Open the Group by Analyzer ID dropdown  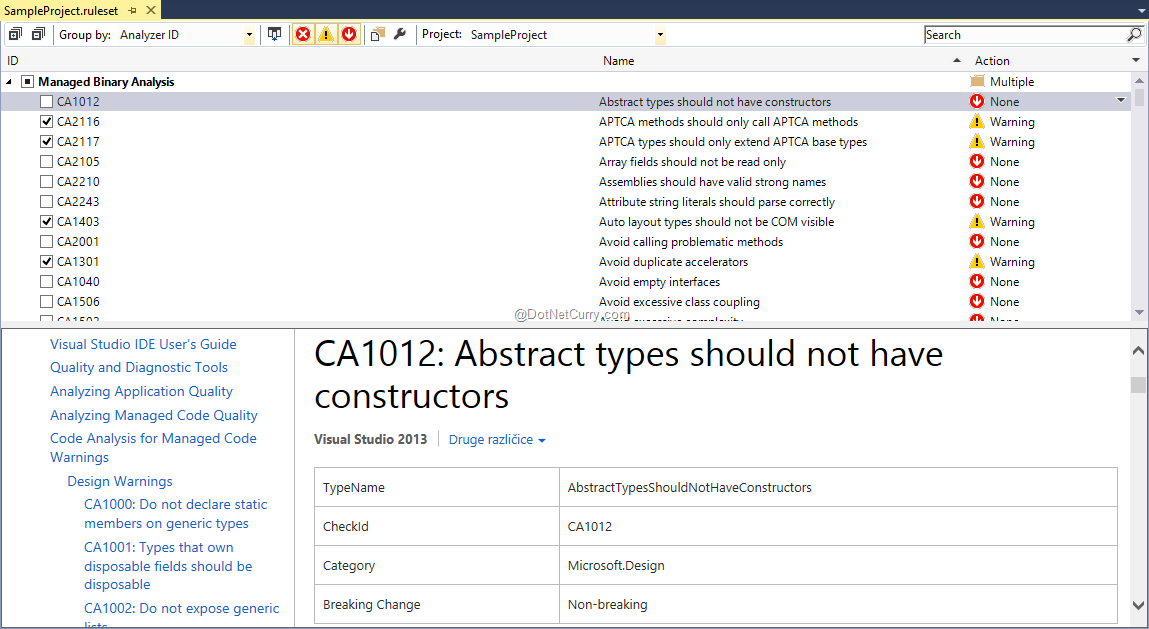[x=248, y=34]
